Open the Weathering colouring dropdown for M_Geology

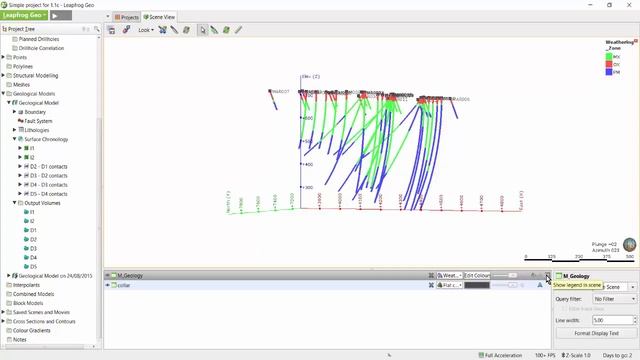[x=449, y=276]
